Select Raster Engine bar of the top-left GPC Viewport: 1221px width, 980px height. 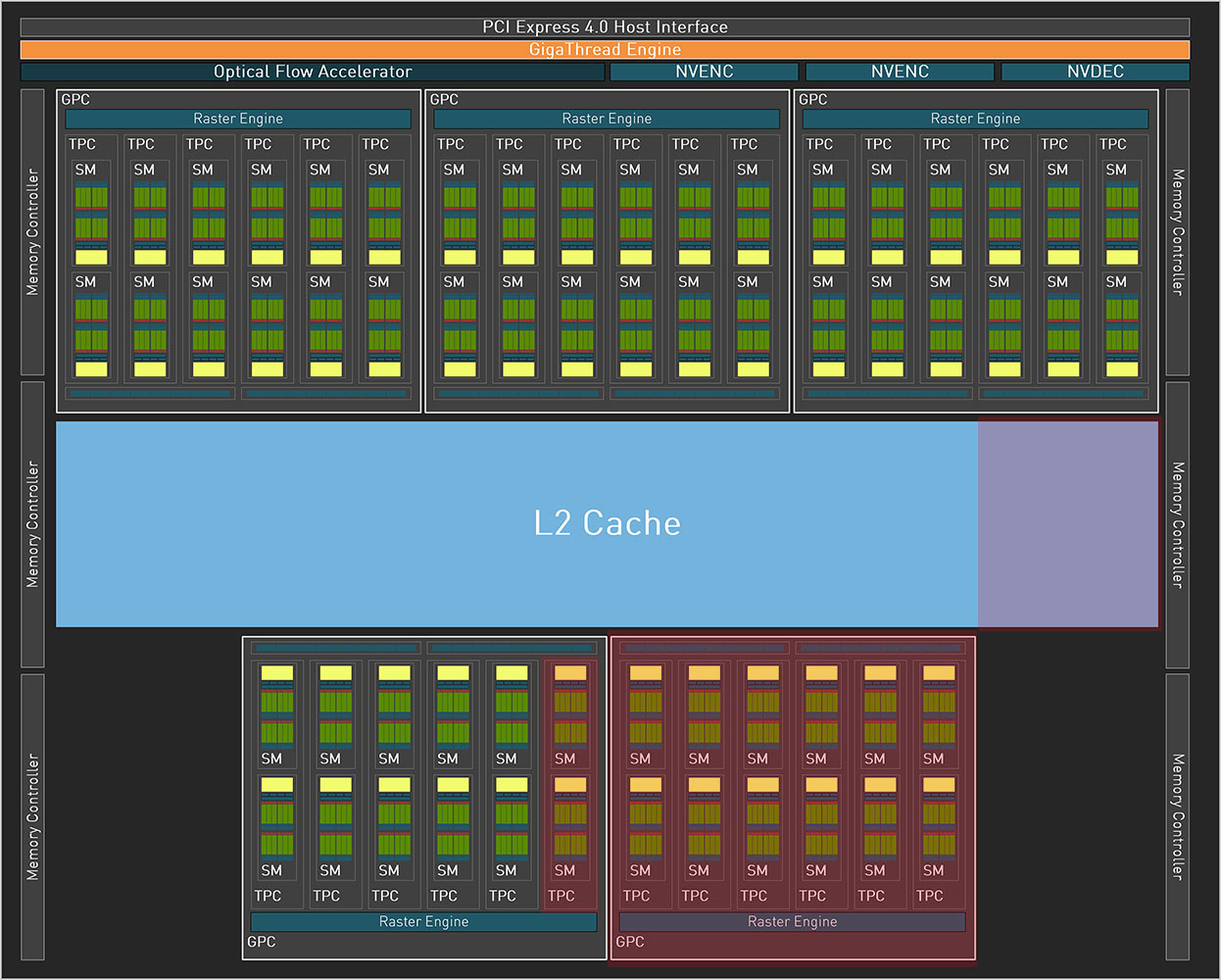coord(238,119)
